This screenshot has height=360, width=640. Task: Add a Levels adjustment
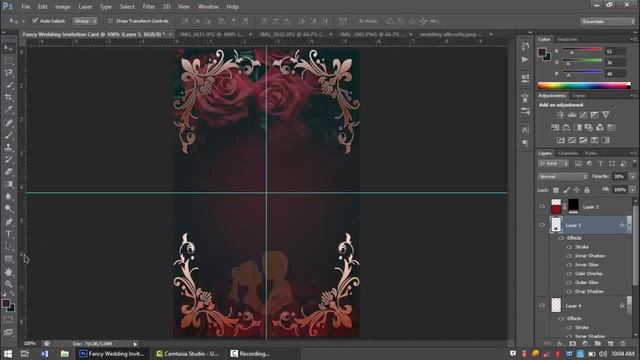pos(572,115)
